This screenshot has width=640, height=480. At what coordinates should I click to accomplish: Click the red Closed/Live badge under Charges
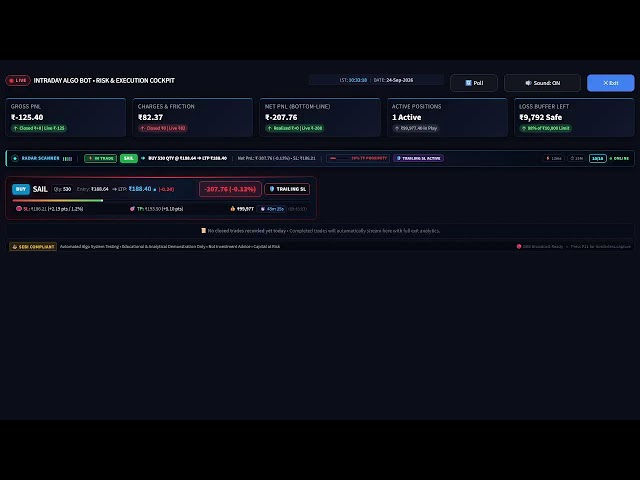[162, 128]
